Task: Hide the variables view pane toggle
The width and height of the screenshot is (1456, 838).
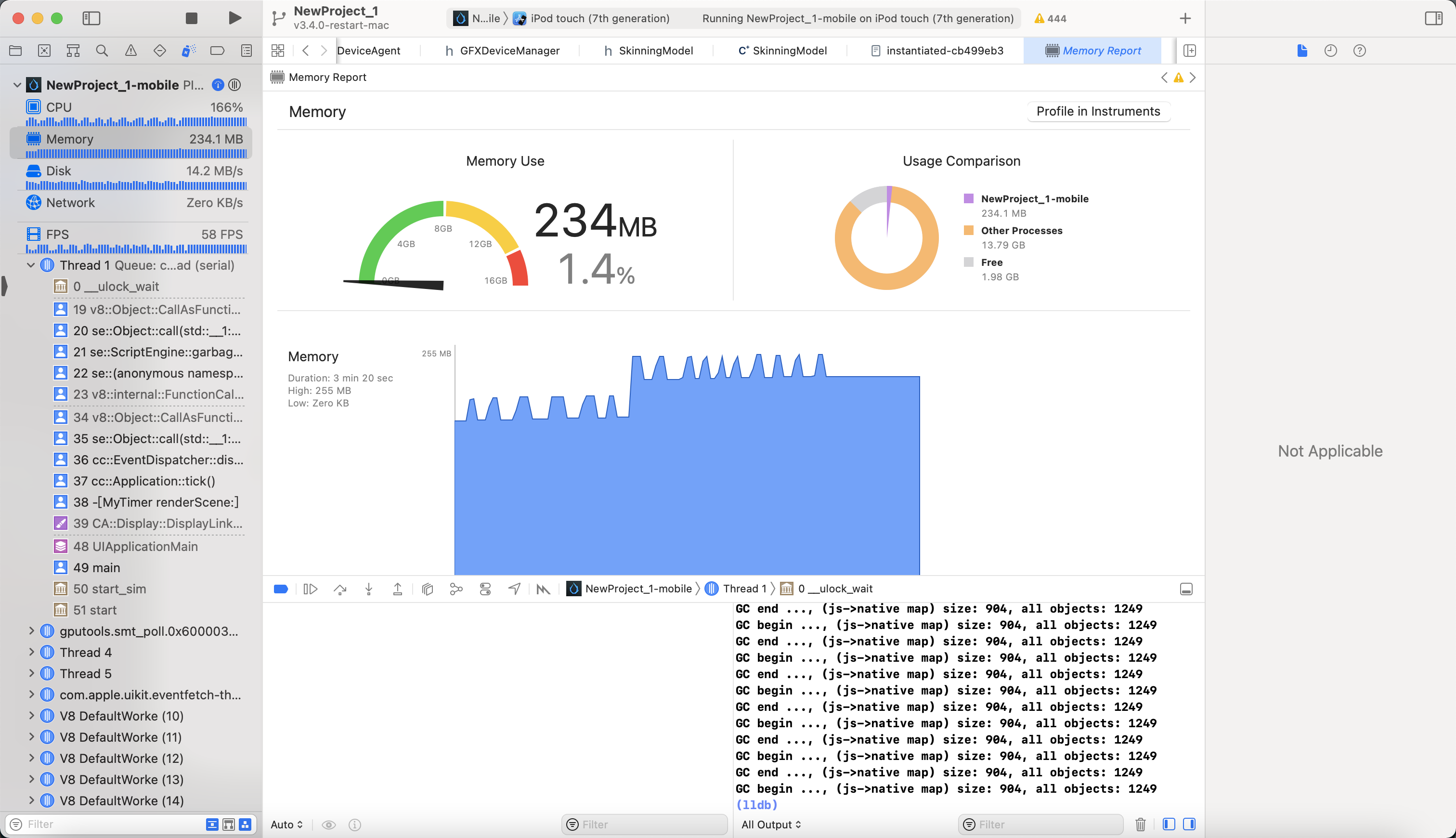Action: [1169, 824]
